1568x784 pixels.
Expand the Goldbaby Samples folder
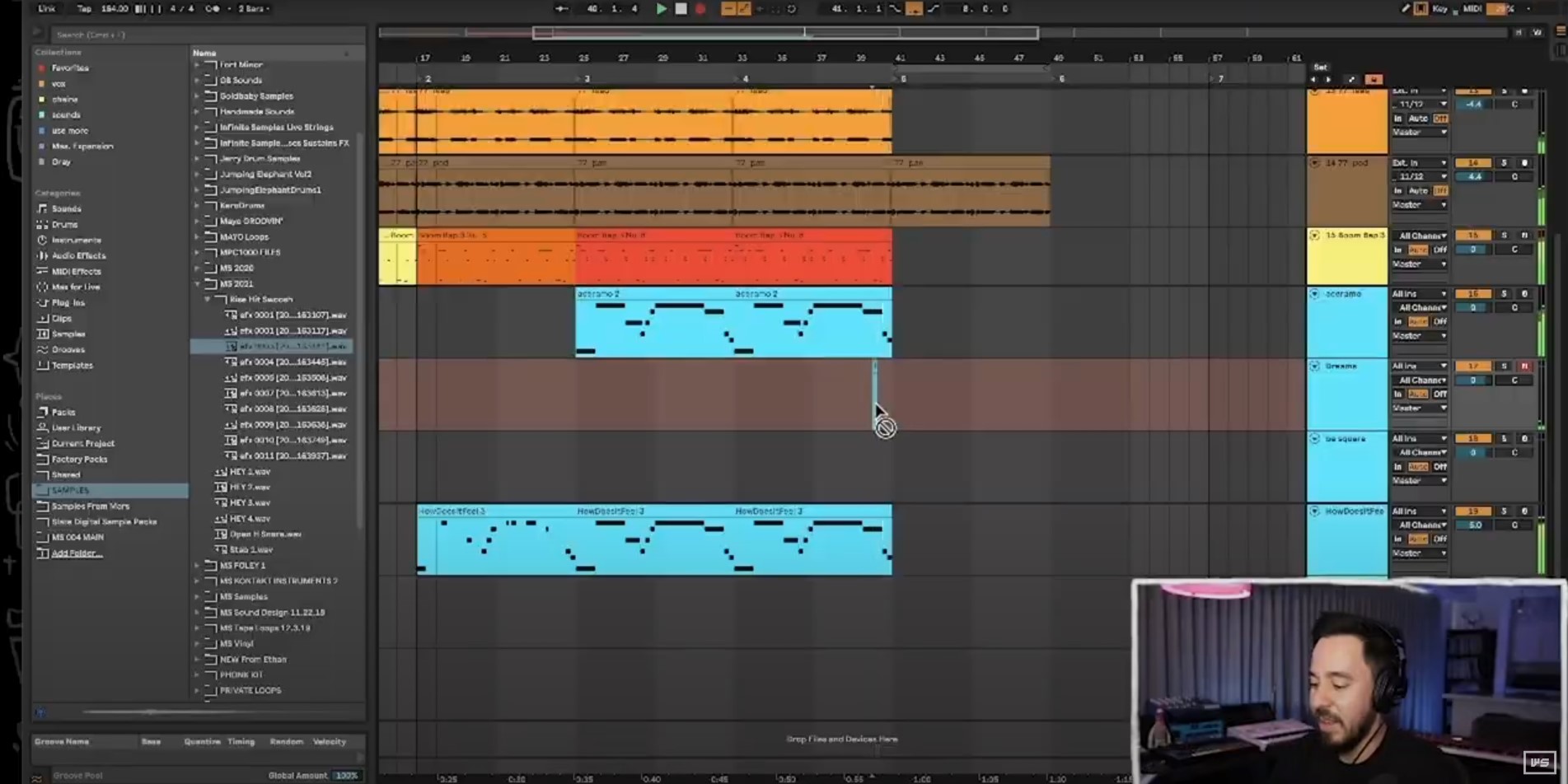tap(197, 96)
